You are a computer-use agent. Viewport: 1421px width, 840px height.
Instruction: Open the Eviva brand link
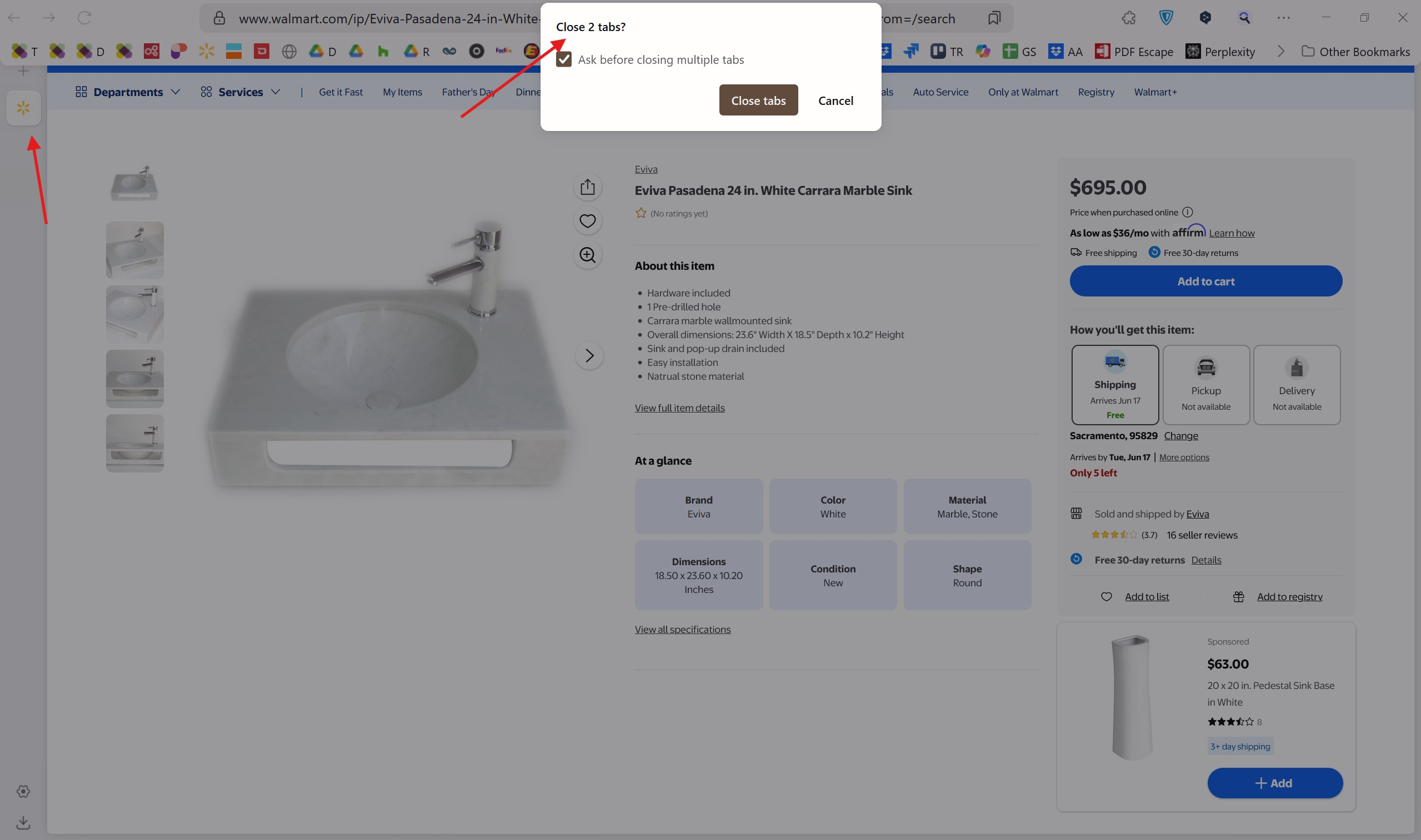click(x=646, y=169)
